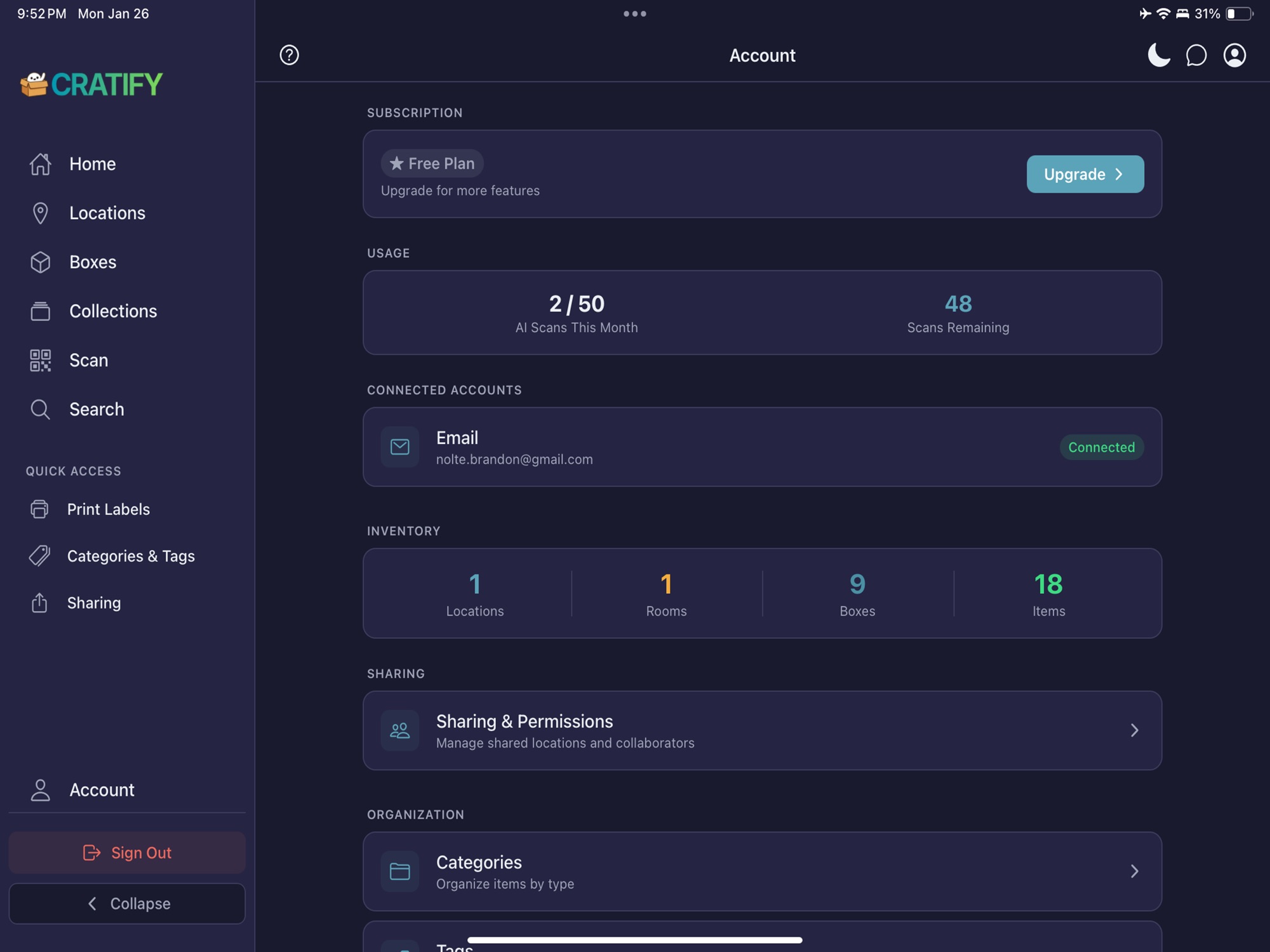Screen dimensions: 1270x952
Task: Open the chat bubble icon
Action: point(1196,55)
